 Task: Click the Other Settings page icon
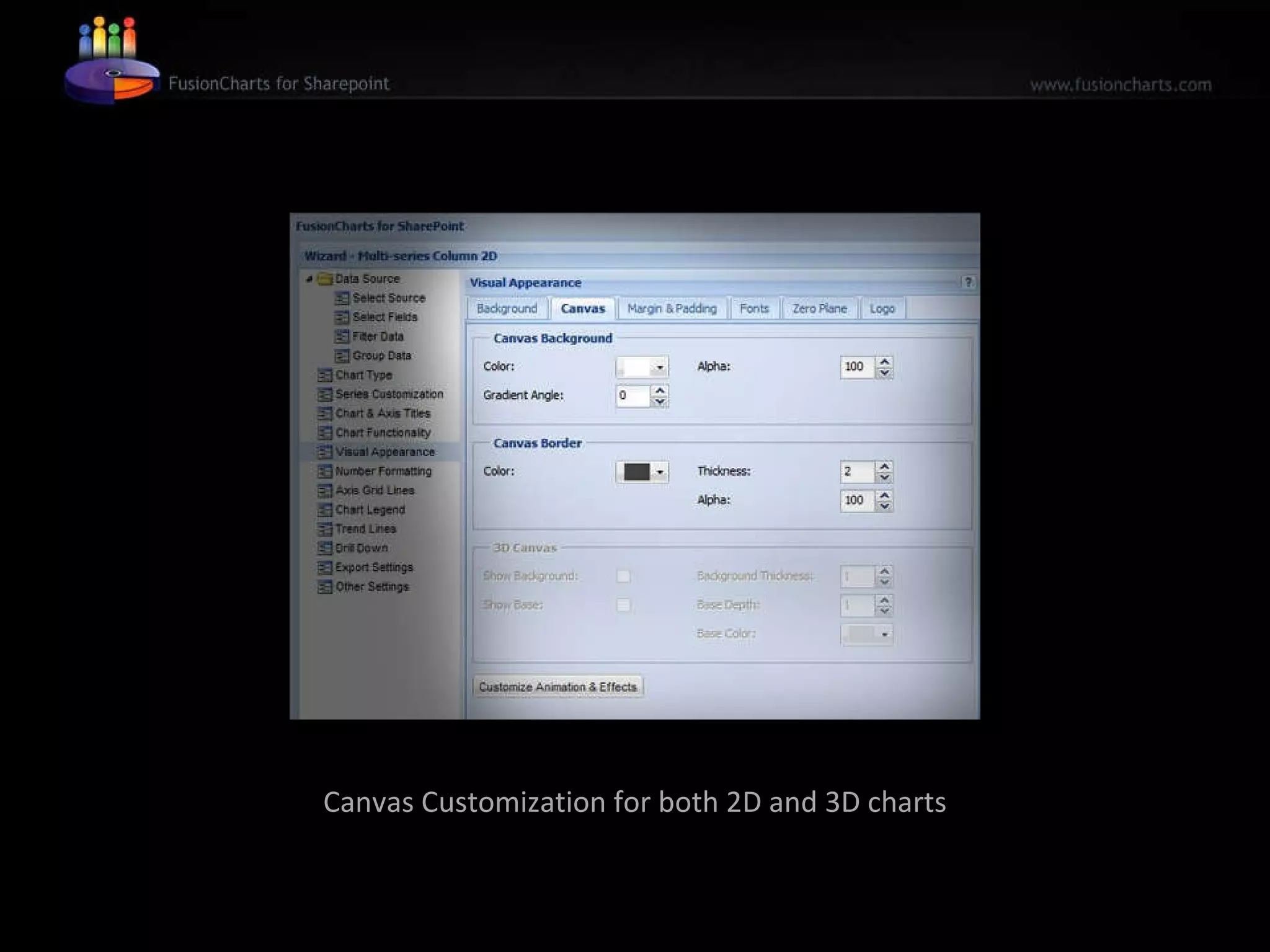[x=324, y=586]
